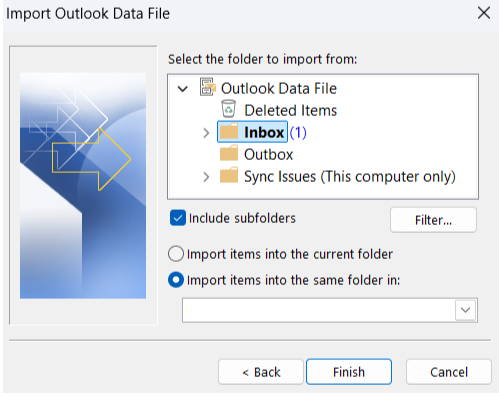Select the Outlook Data File root label

(279, 88)
